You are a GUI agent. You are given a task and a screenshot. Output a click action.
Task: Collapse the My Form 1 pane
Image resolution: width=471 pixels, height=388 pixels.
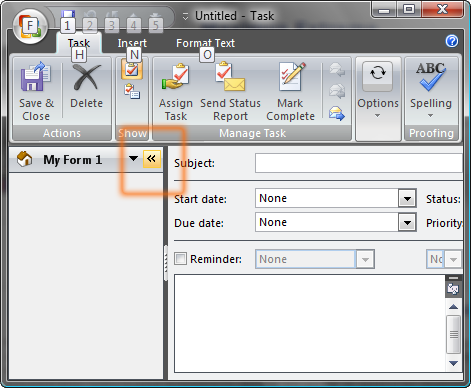tap(151, 159)
